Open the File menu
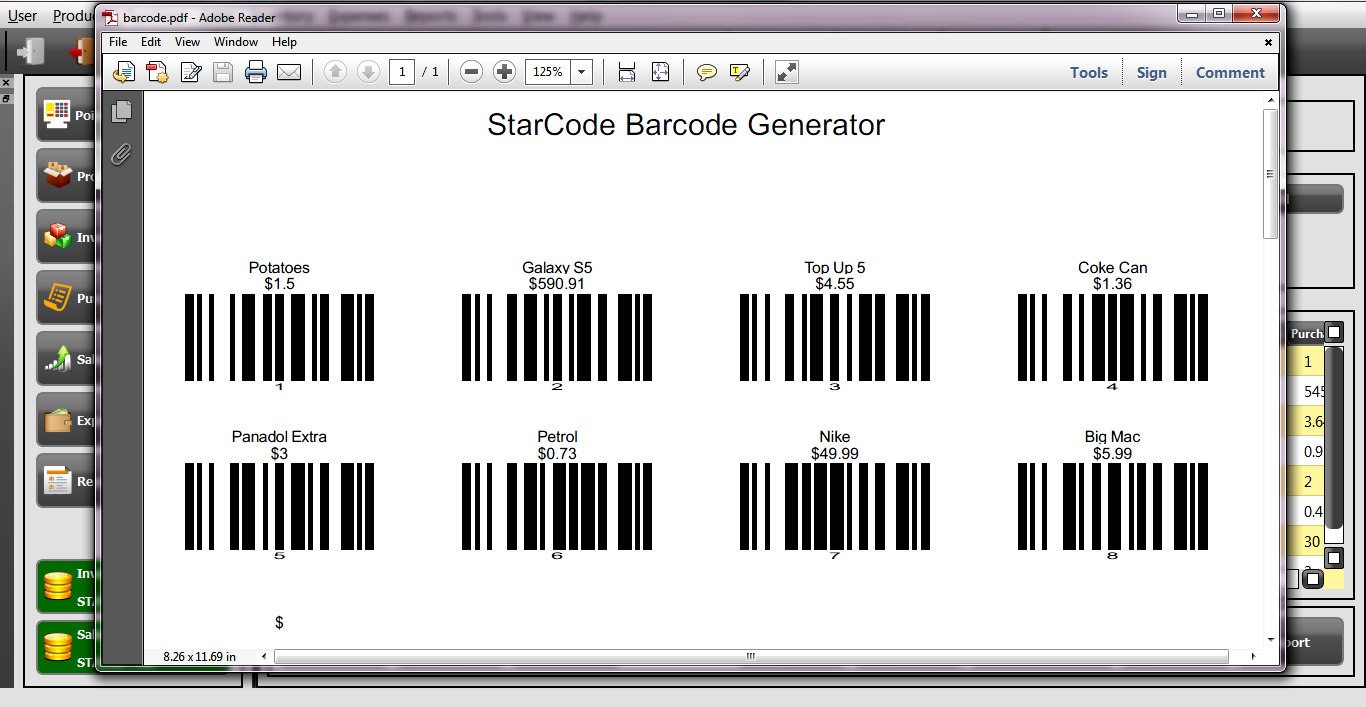This screenshot has height=707, width=1366. click(x=118, y=42)
